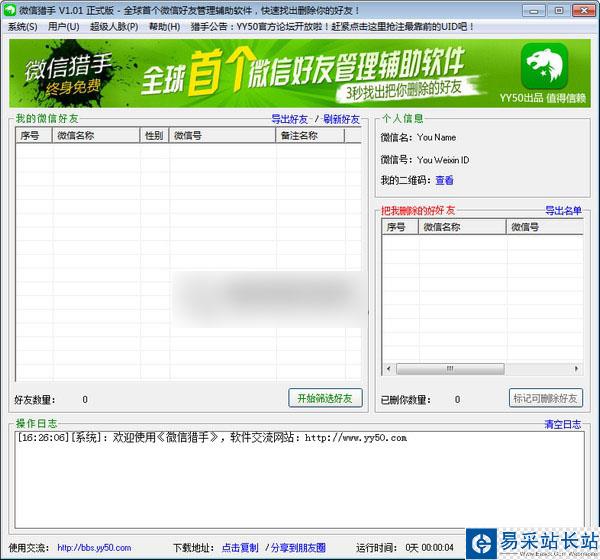Viewport: 600px width, 560px height.
Task: Click 微信号 column header in friends list
Action: click(x=222, y=136)
